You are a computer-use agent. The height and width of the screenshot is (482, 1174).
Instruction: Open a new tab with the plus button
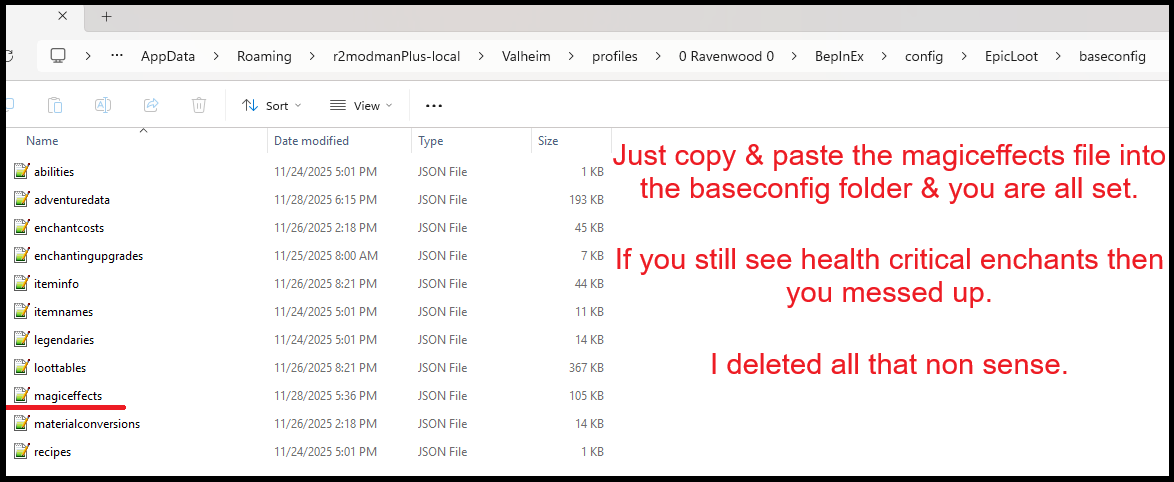(106, 16)
